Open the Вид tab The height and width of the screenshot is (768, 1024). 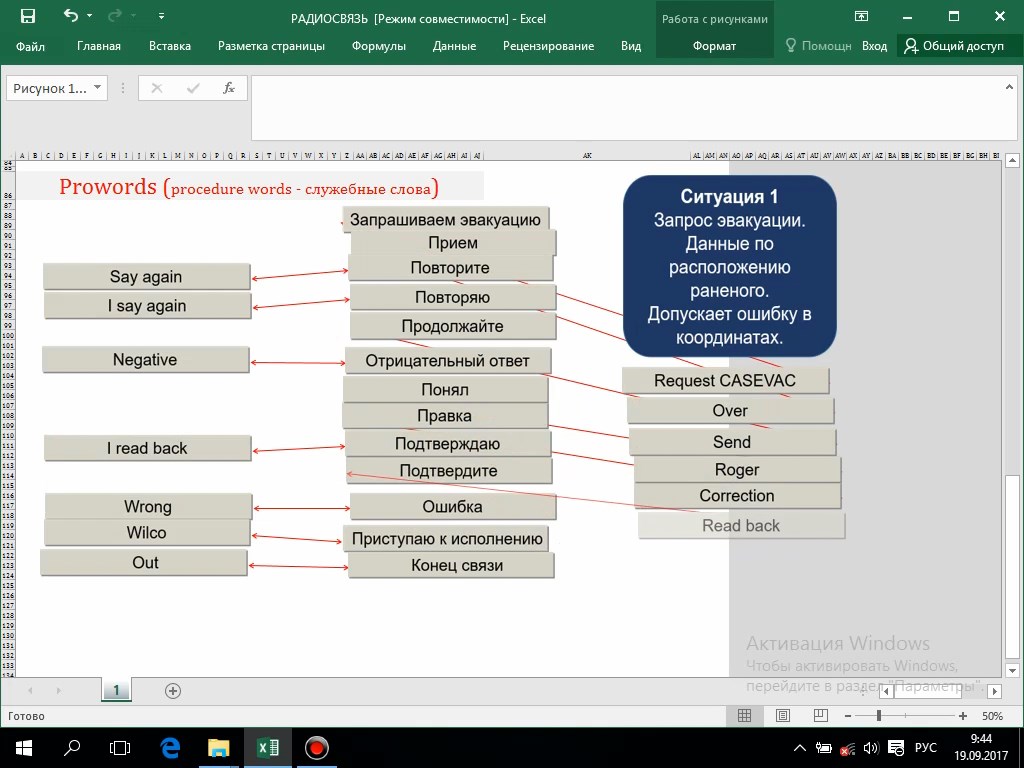(631, 46)
